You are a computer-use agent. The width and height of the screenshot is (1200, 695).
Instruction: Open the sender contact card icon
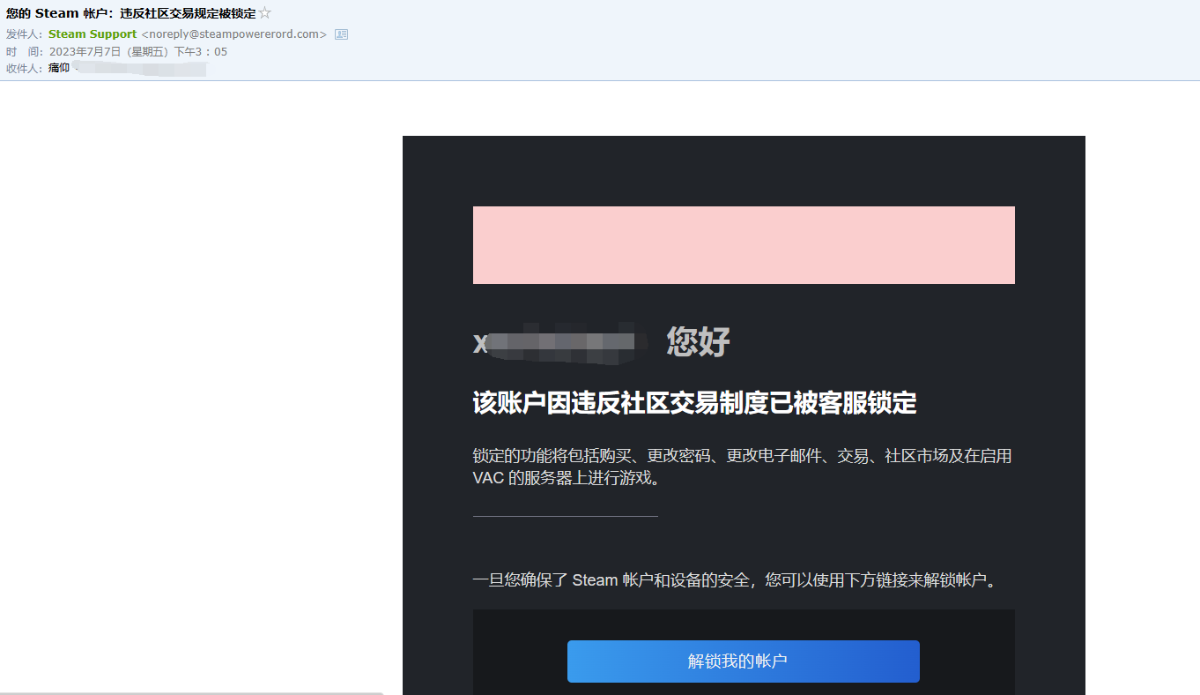(x=341, y=34)
